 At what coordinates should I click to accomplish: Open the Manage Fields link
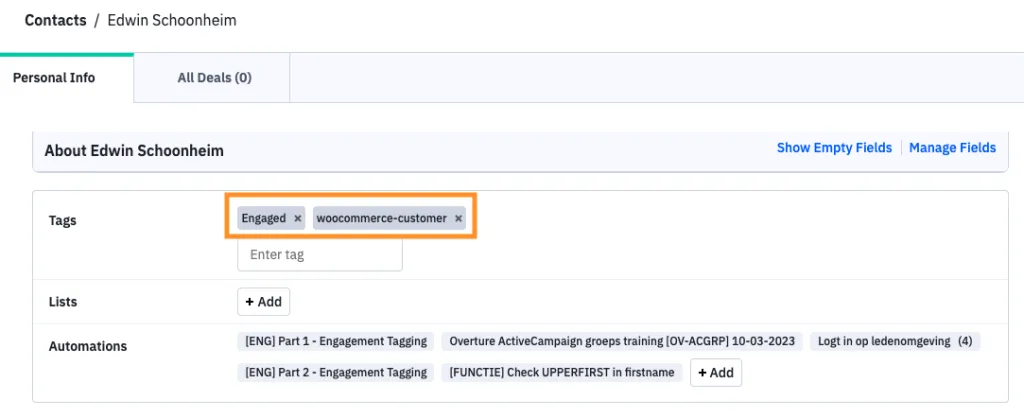952,148
